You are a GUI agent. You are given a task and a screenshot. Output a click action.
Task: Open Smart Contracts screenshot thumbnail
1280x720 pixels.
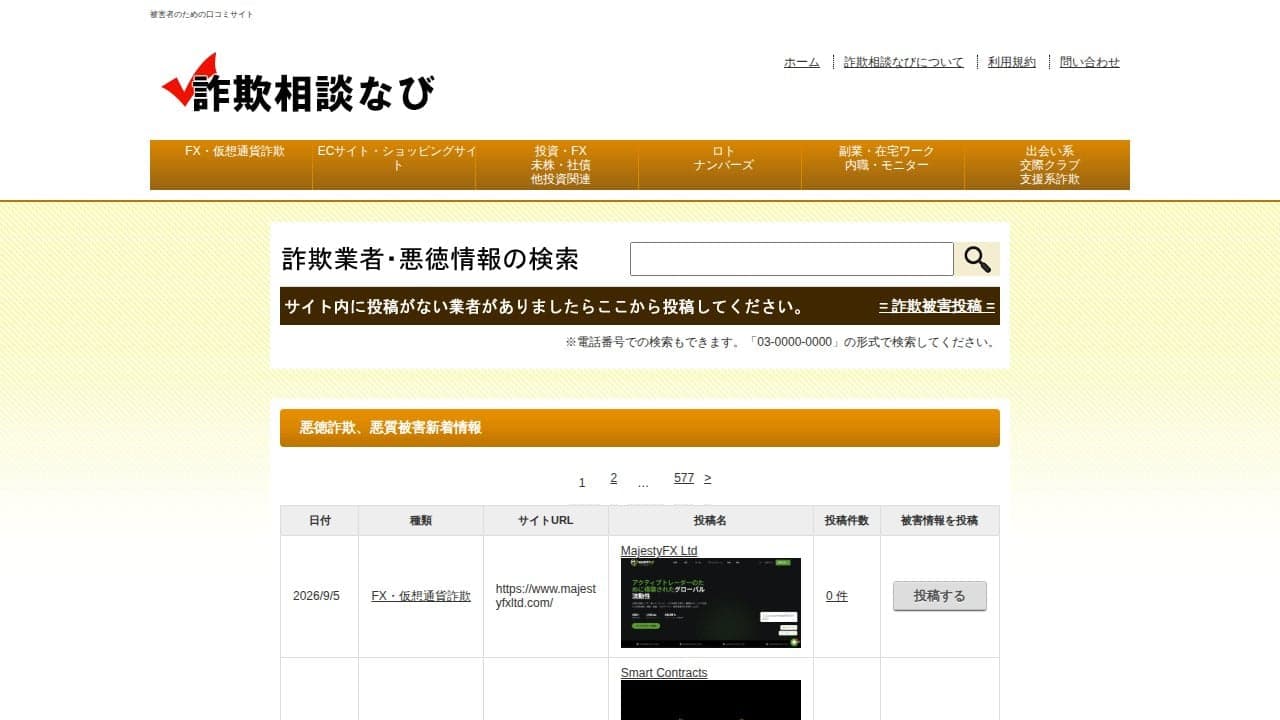pos(711,700)
